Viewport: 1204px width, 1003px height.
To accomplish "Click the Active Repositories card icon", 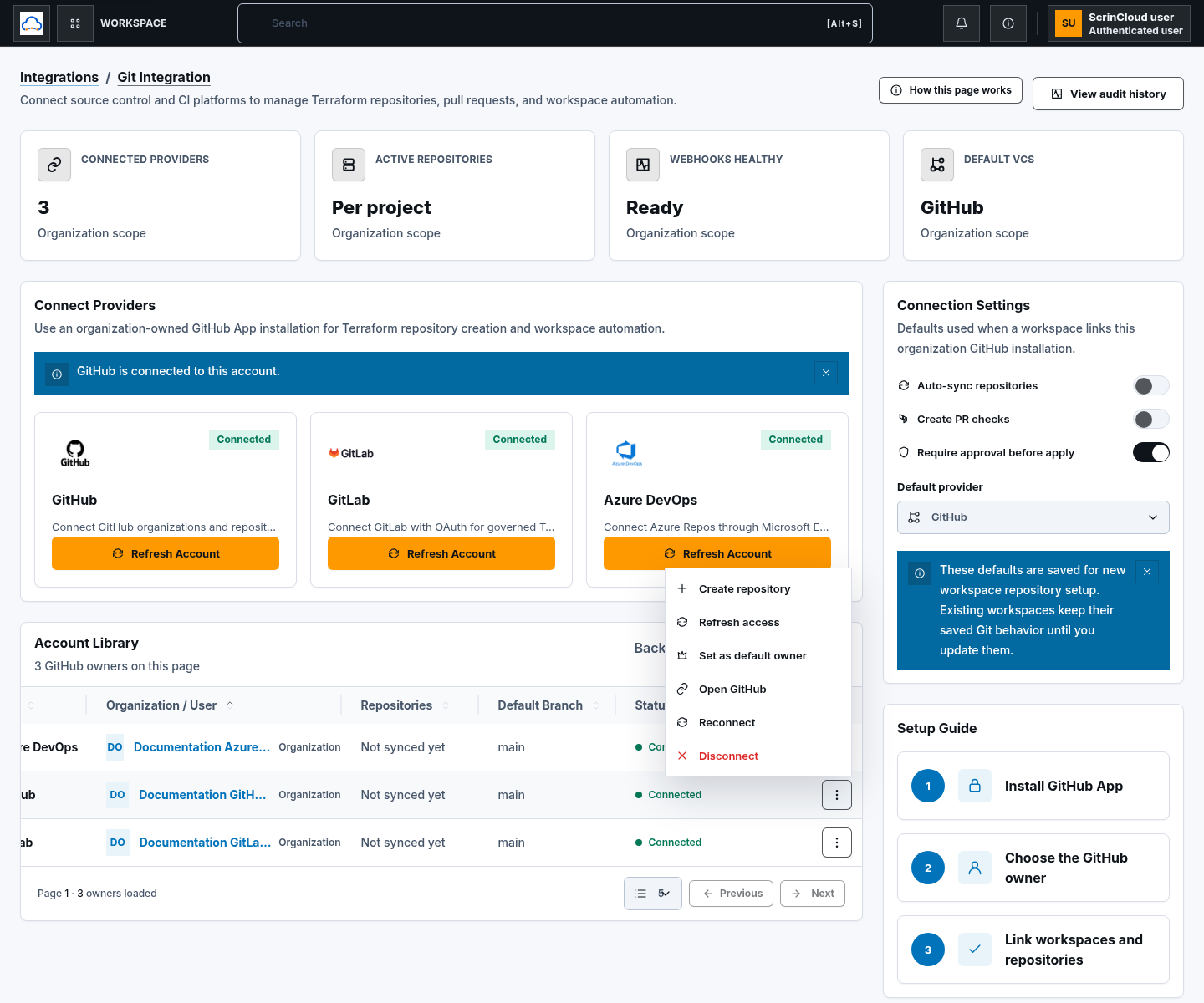I will coord(349,165).
